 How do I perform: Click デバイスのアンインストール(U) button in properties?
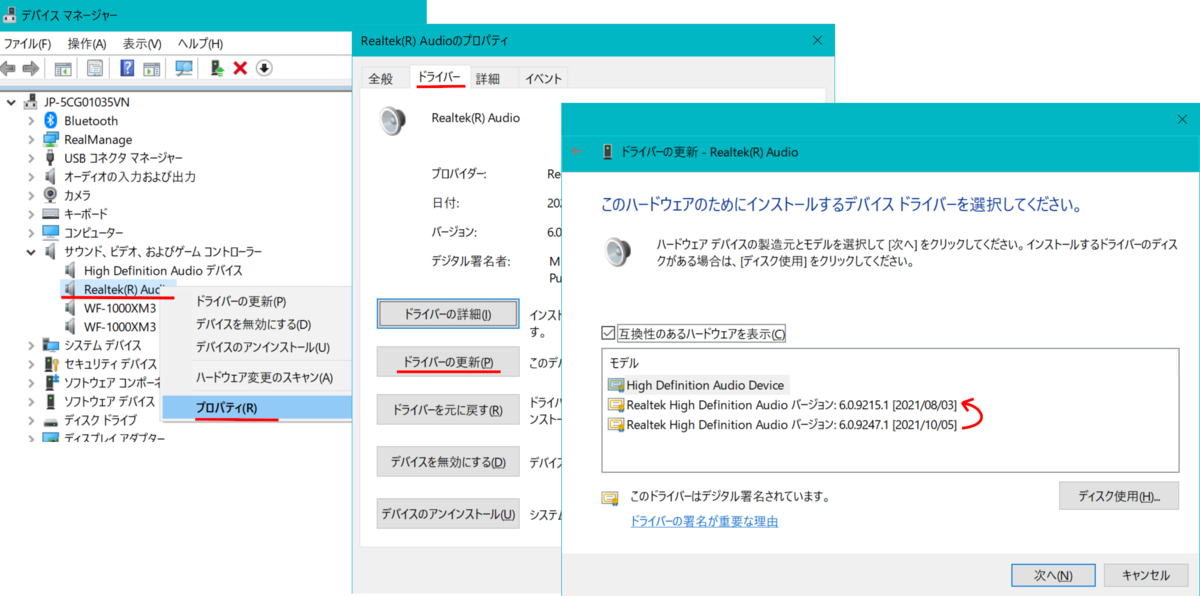tap(448, 514)
